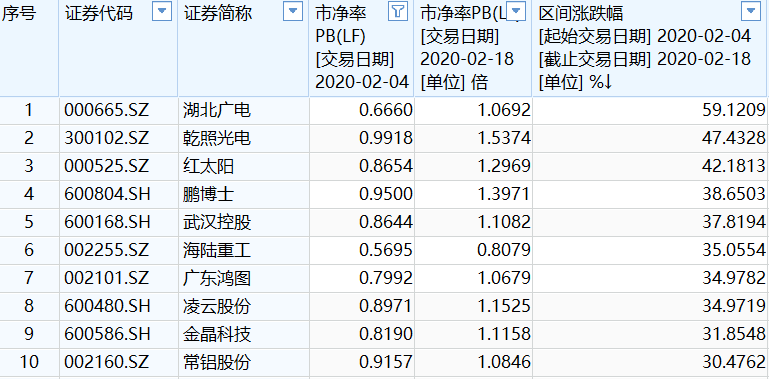The width and height of the screenshot is (769, 379).
Task: Open the 证券代码 column filter dropdown
Action: click(162, 12)
